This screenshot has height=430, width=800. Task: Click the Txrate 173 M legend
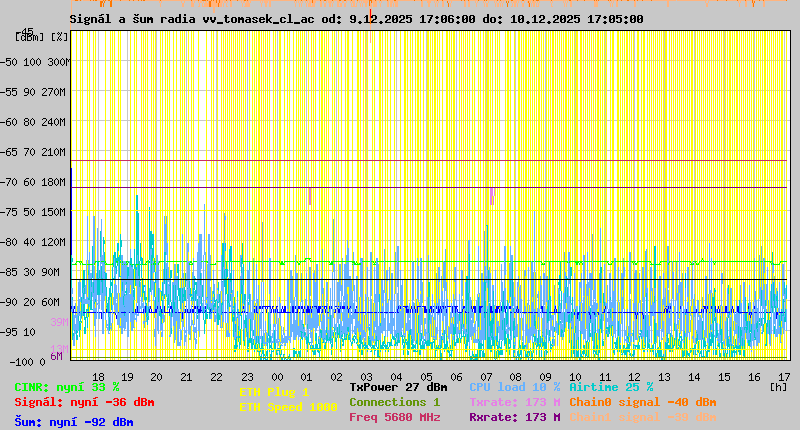(514, 402)
